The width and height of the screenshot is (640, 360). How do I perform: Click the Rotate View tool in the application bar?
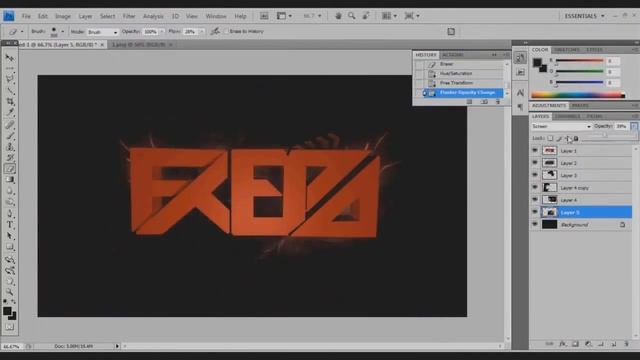(x=366, y=16)
